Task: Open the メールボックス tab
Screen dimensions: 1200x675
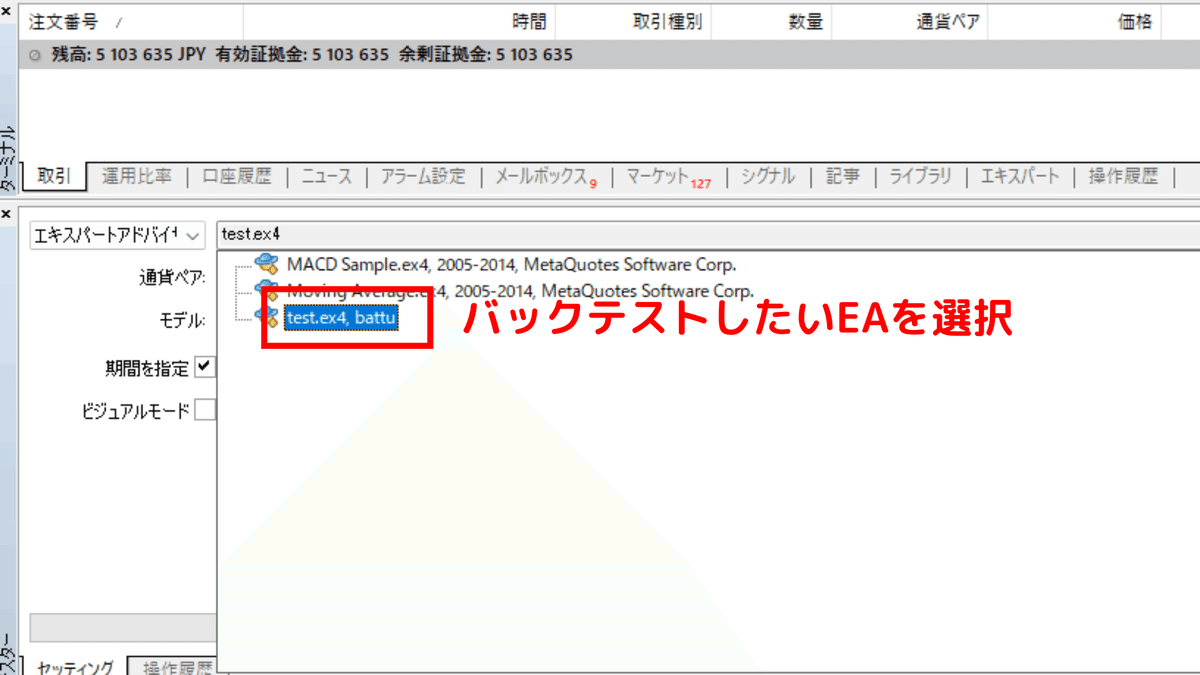Action: point(546,177)
